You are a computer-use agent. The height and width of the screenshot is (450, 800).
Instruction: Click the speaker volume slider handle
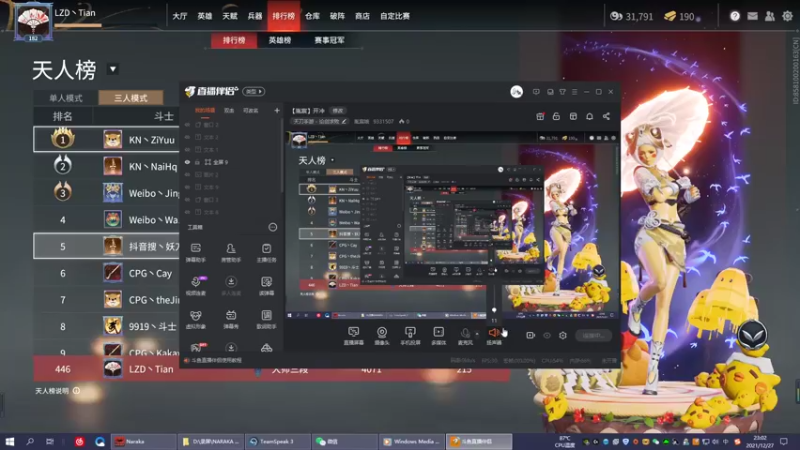tap(494, 310)
